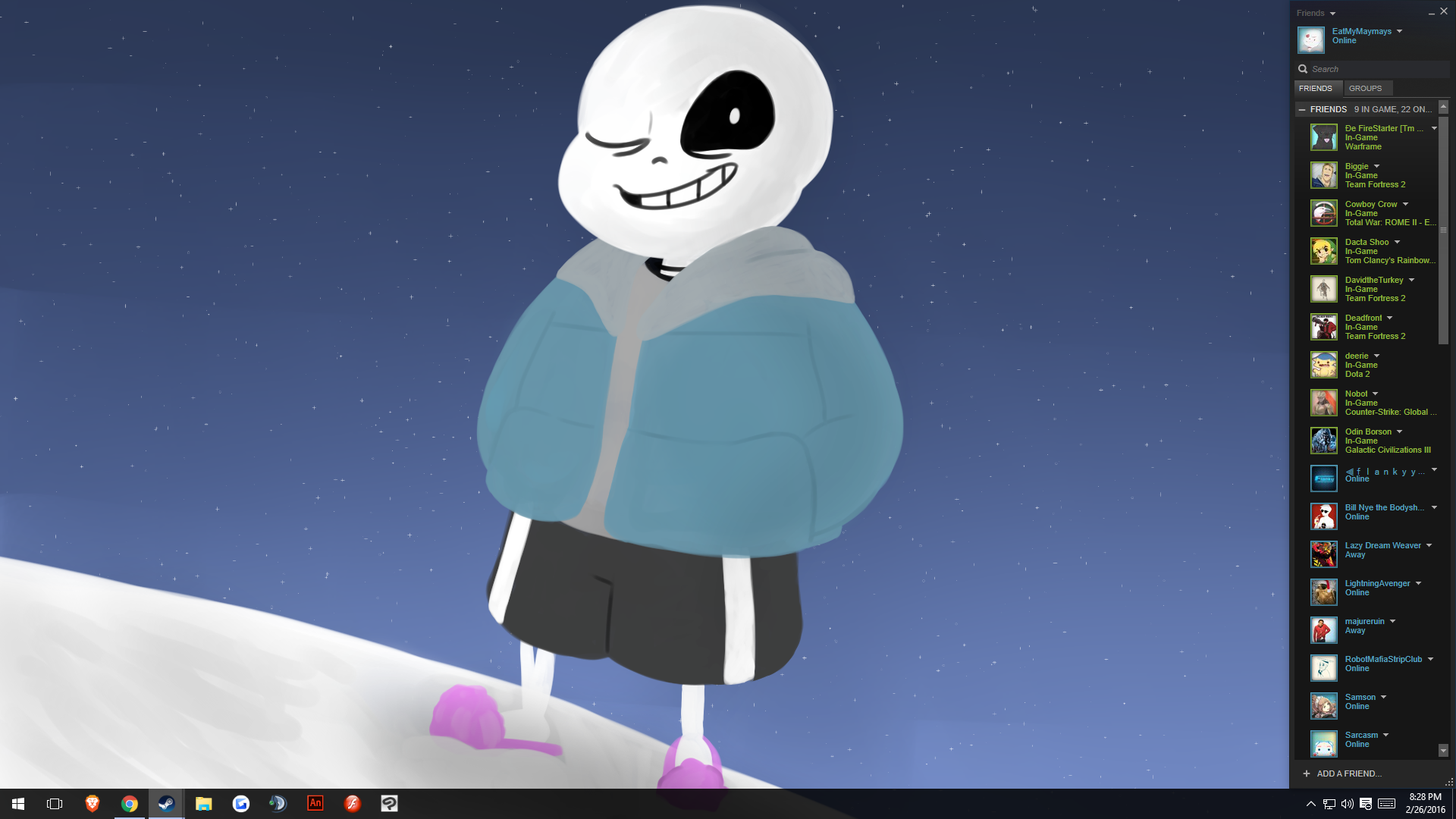
Task: Open DavidtheTurkey options dropdown
Action: [x=1411, y=280]
